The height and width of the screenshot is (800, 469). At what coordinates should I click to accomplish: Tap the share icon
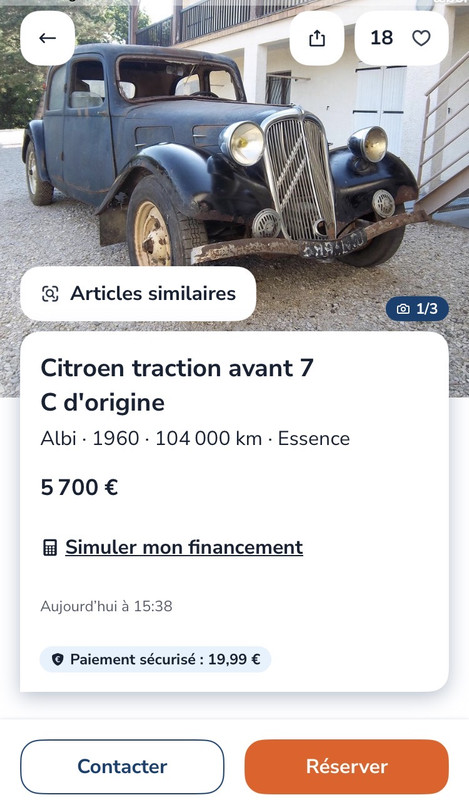pyautogui.click(x=317, y=38)
